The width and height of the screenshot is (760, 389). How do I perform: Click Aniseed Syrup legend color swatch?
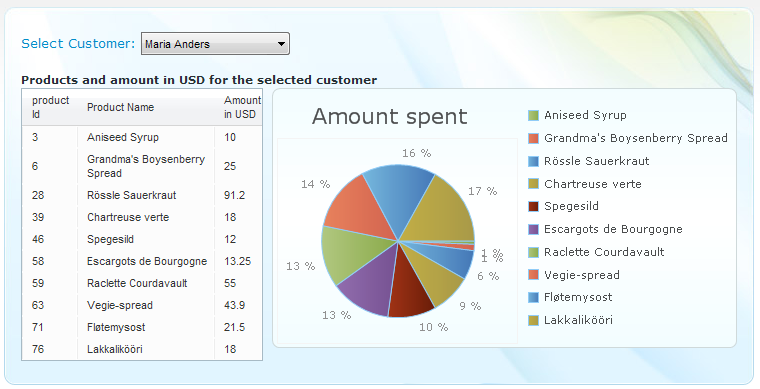533,115
